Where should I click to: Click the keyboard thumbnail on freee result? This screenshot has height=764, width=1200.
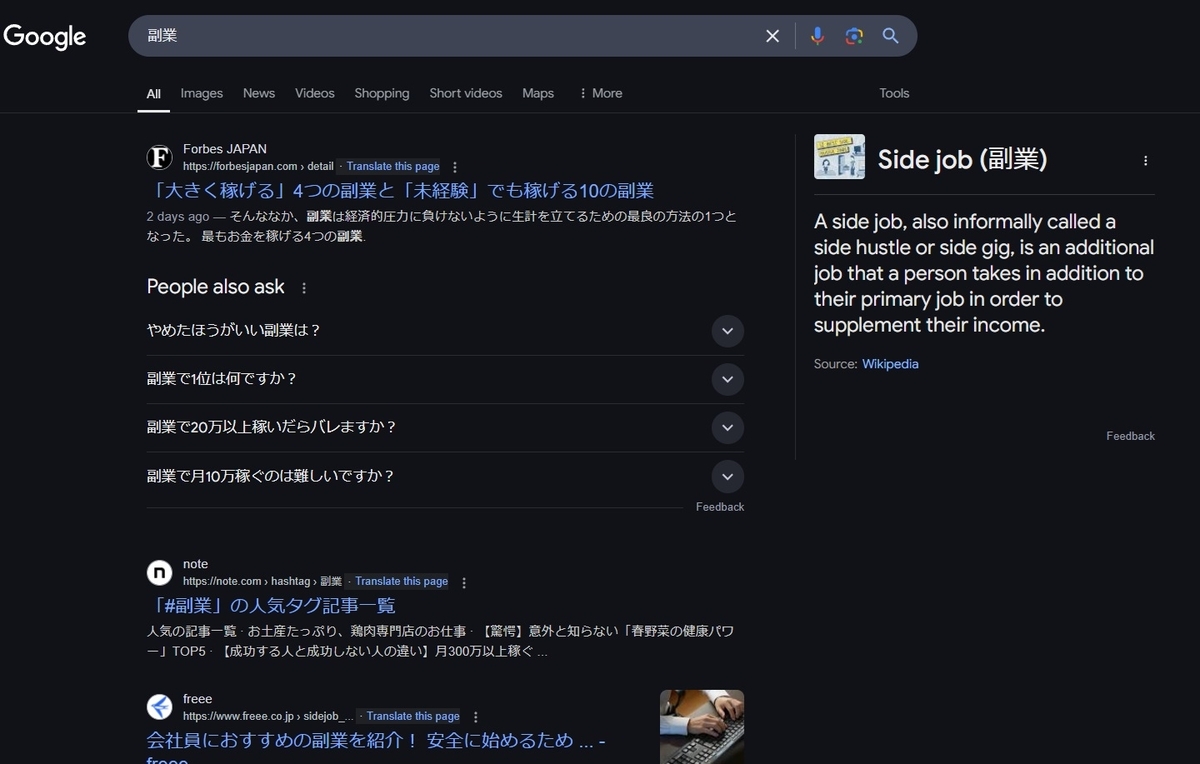[702, 727]
